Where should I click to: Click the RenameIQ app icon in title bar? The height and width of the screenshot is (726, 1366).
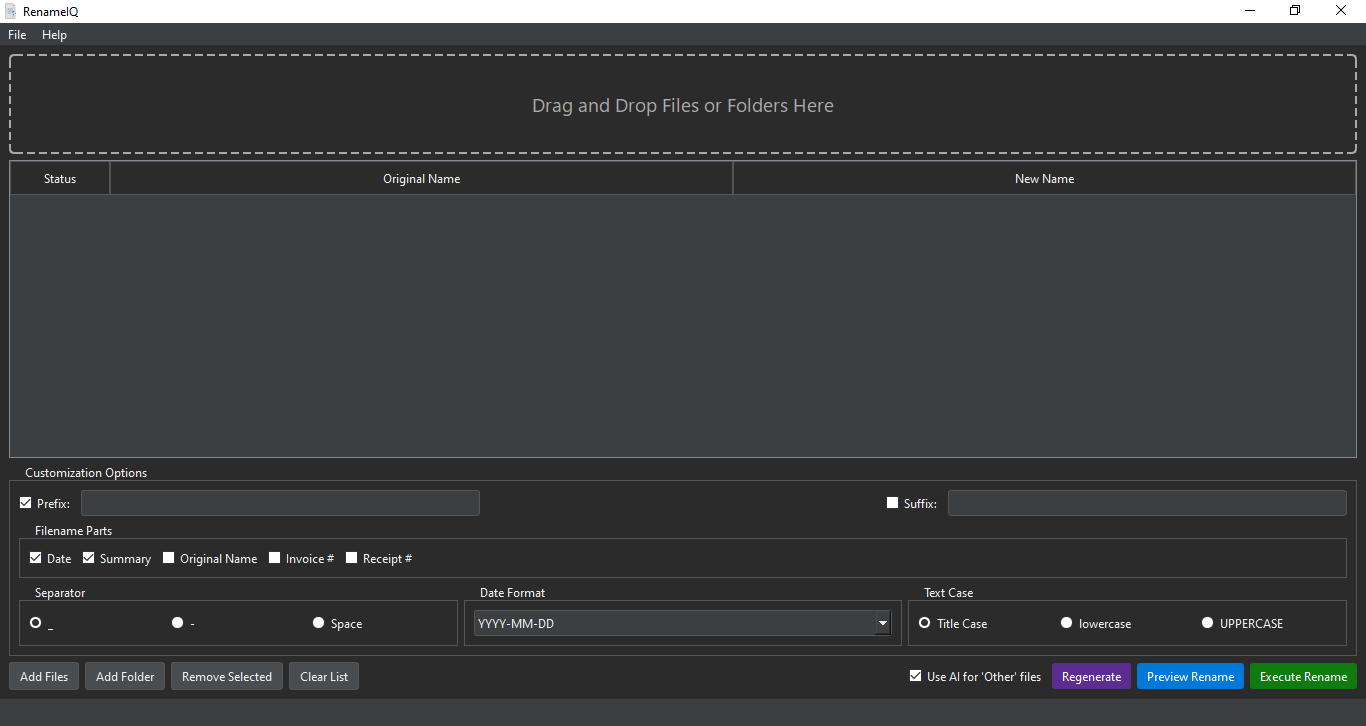(12, 11)
